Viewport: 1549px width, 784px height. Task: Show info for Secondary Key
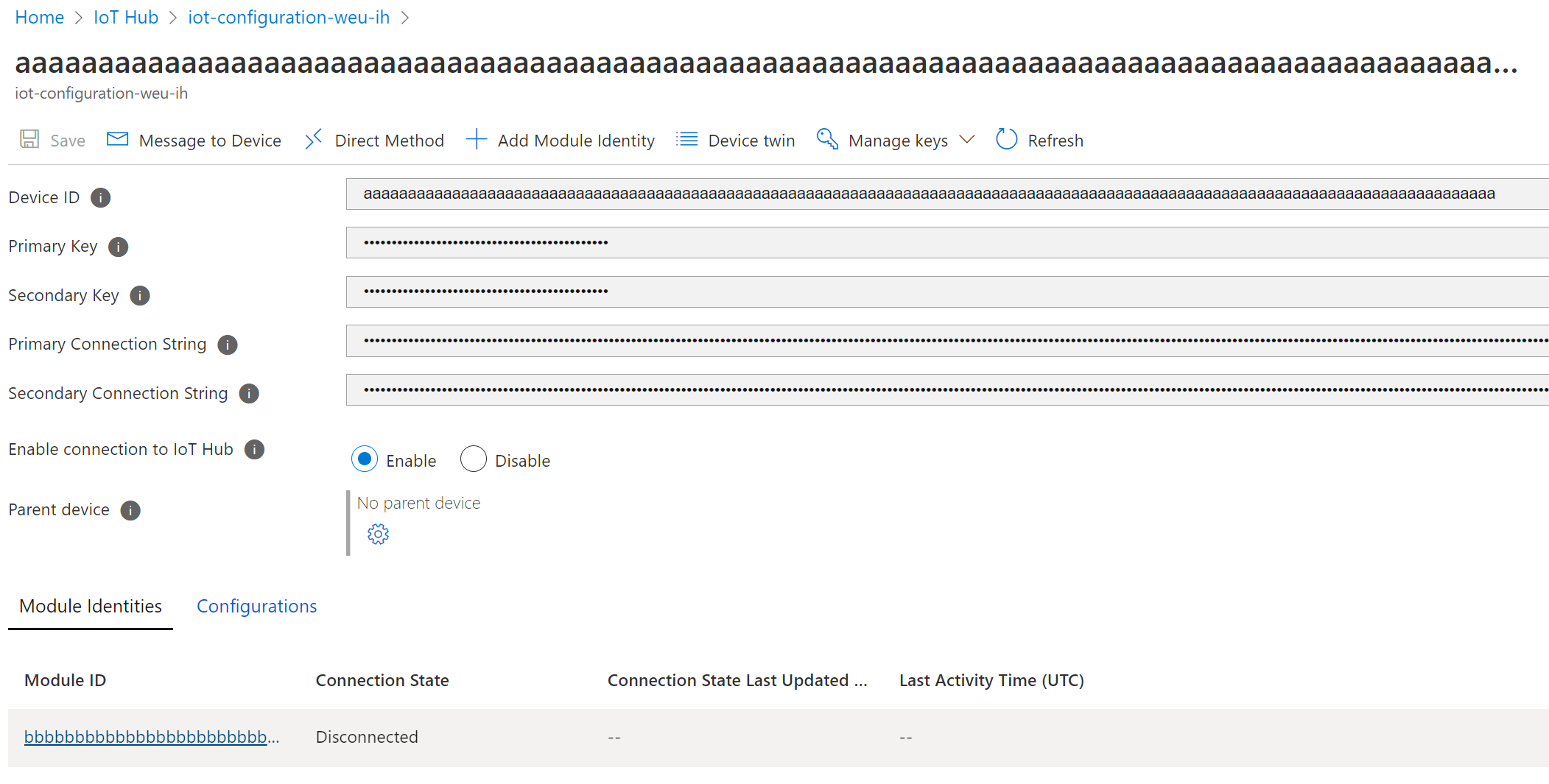click(140, 296)
